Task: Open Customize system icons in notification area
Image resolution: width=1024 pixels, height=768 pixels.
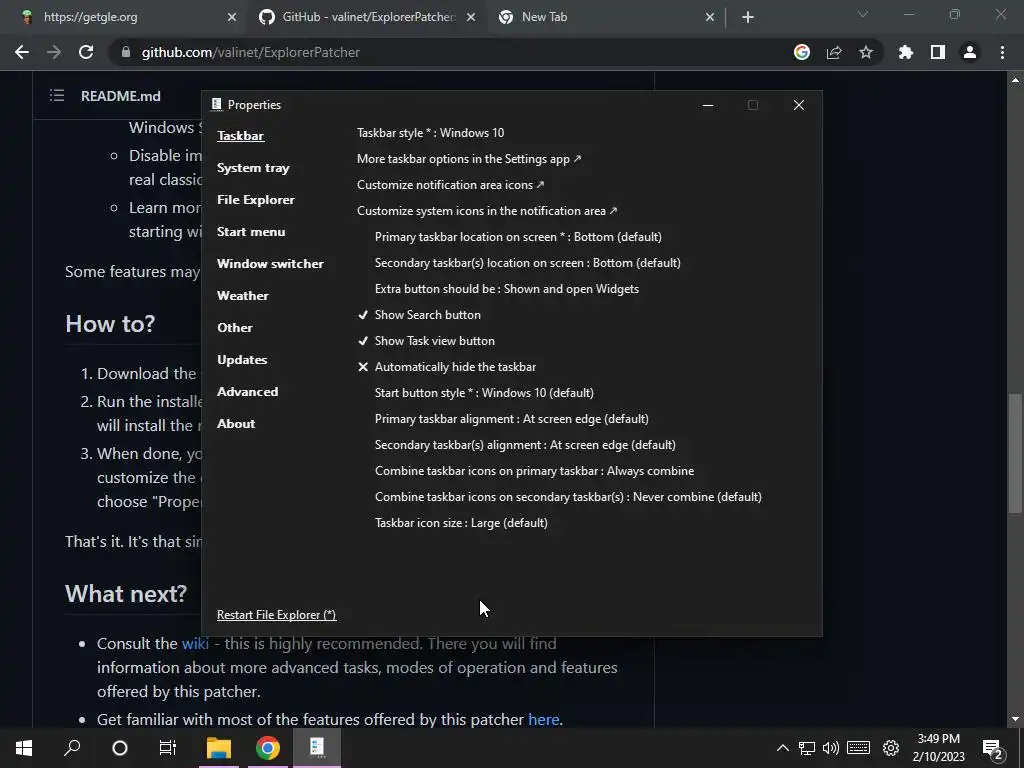Action: tap(487, 211)
